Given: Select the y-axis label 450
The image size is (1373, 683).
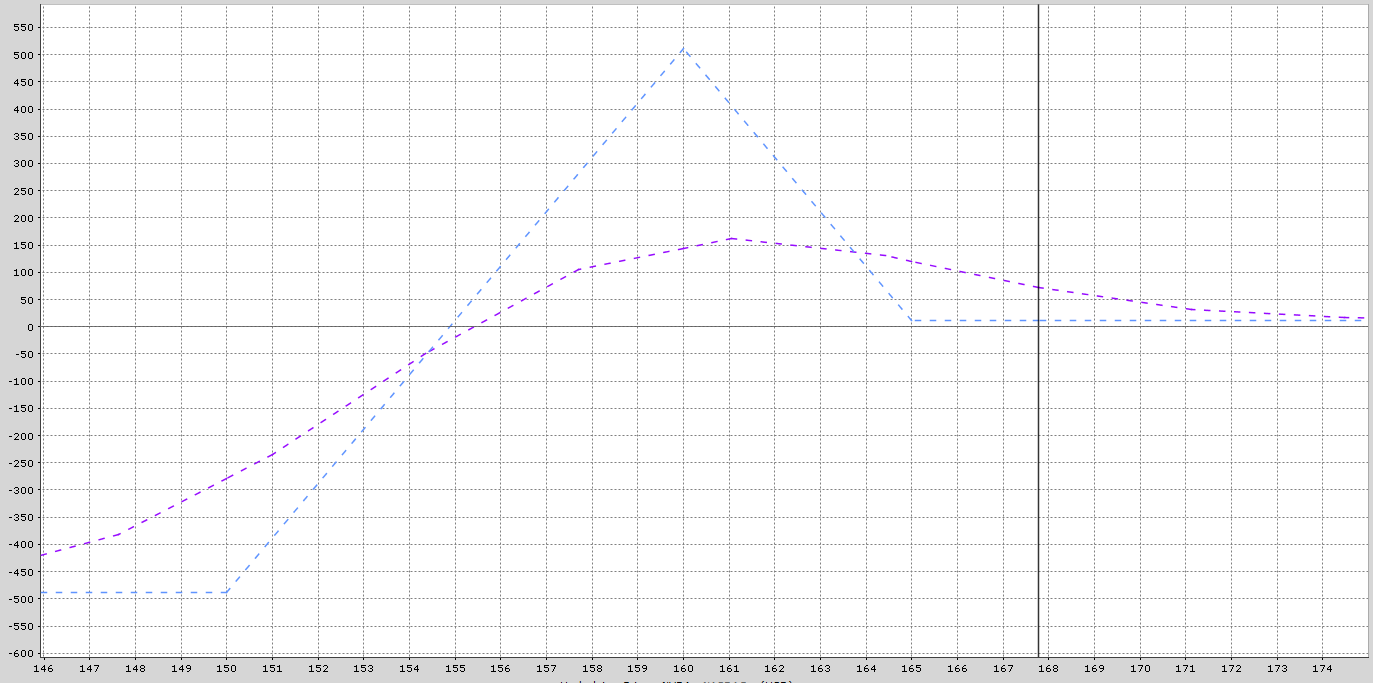Looking at the screenshot, I should (x=23, y=82).
